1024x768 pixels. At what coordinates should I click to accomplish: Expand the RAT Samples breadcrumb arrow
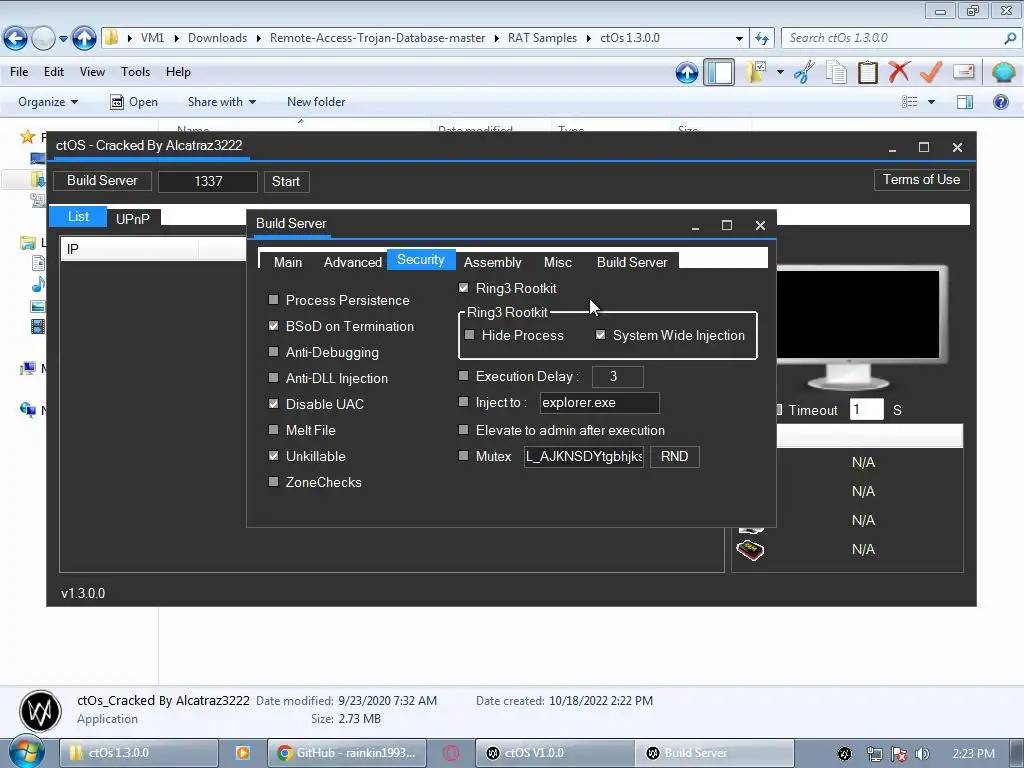tap(588, 39)
